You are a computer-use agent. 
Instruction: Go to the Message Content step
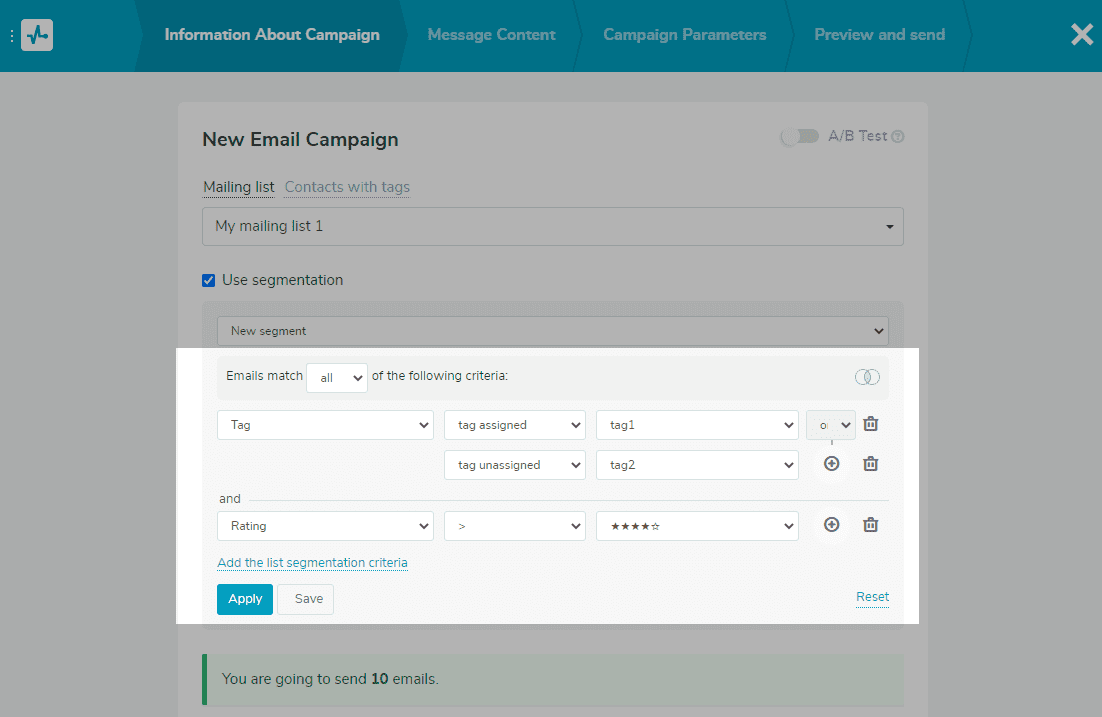click(491, 35)
